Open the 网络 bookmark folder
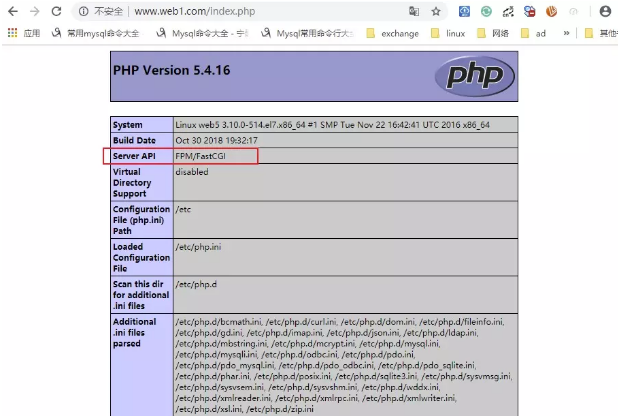The height and width of the screenshot is (417, 618). 493,33
